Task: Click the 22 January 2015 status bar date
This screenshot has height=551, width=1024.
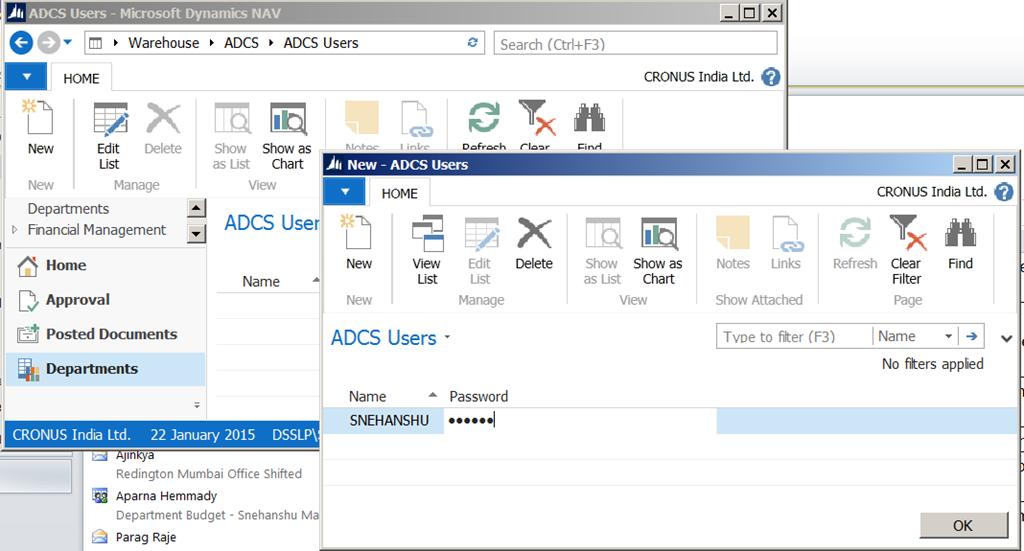Action: (202, 435)
